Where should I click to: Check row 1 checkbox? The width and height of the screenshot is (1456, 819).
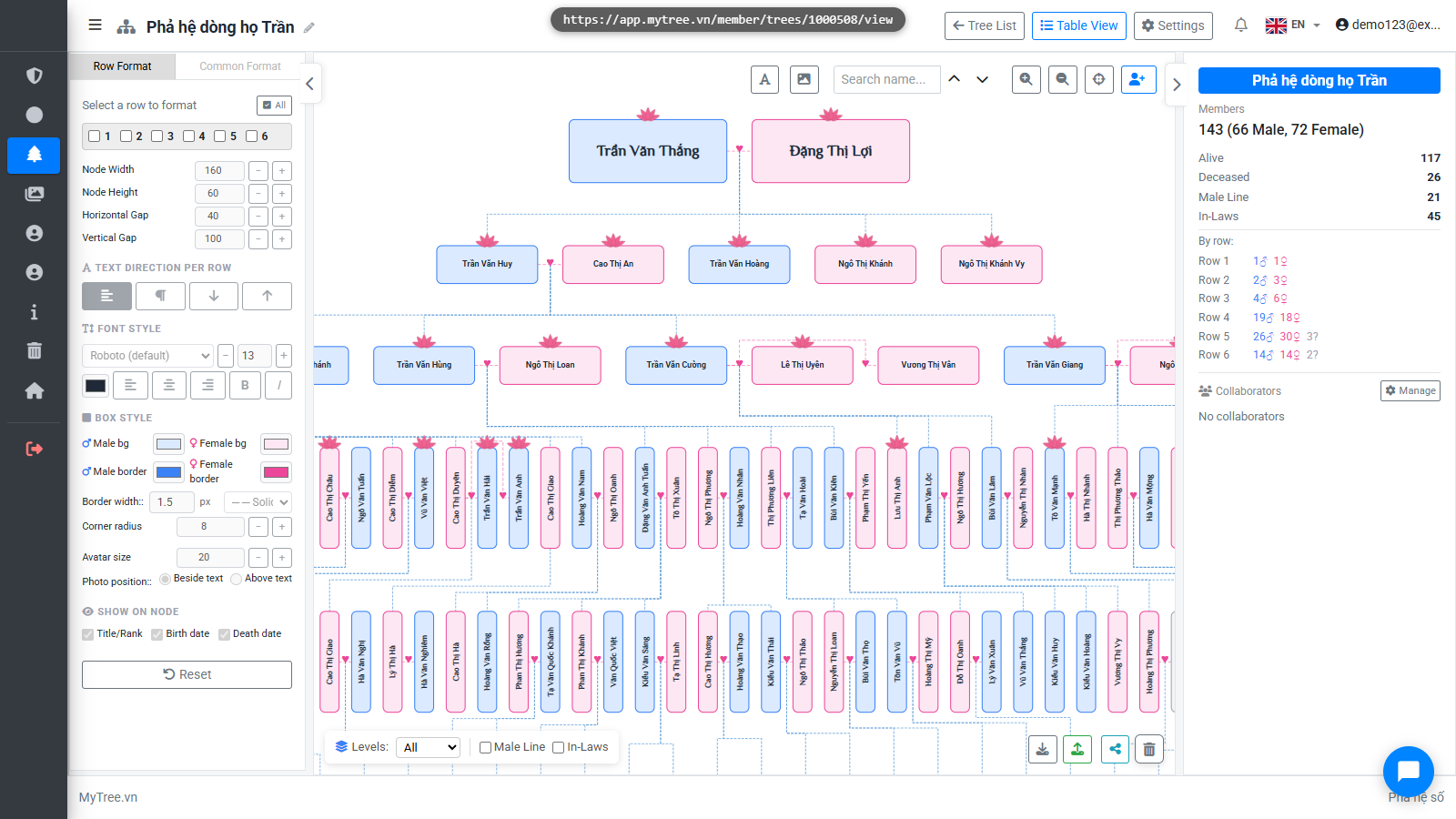[x=94, y=136]
